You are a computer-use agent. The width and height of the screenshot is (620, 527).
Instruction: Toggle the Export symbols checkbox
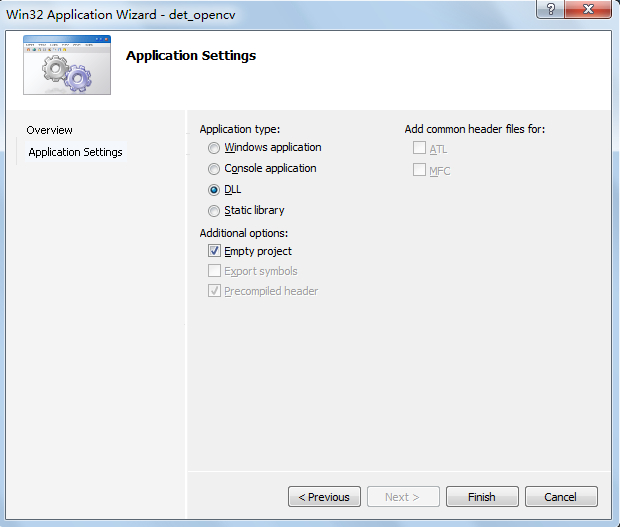click(x=214, y=271)
